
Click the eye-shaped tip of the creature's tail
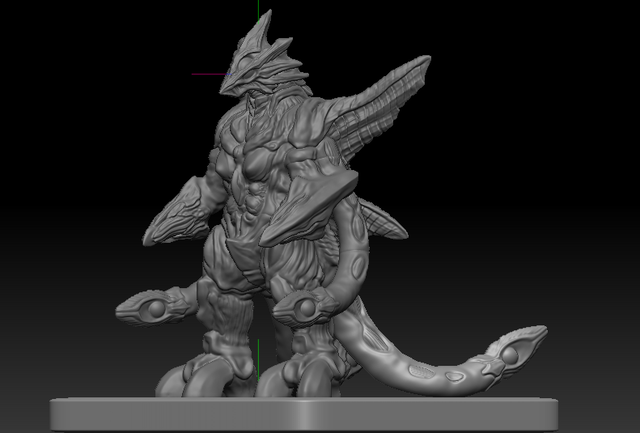click(516, 352)
